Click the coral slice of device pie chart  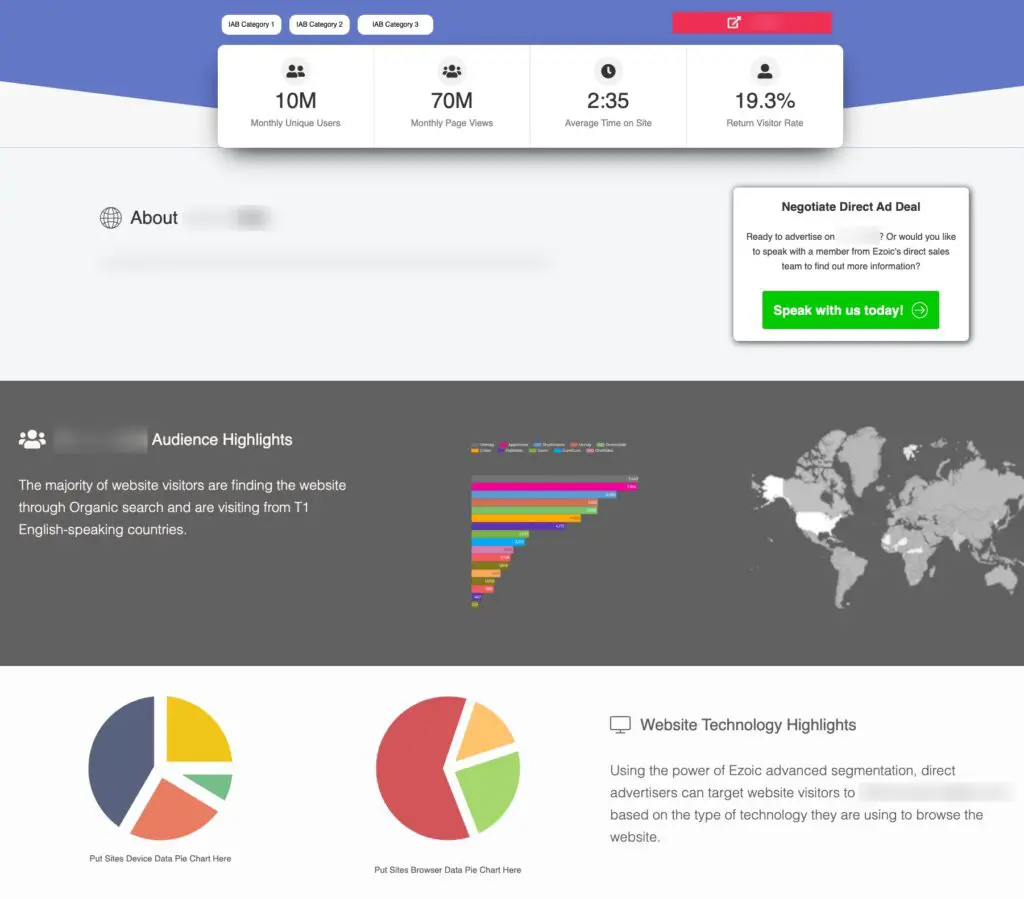pyautogui.click(x=171, y=811)
